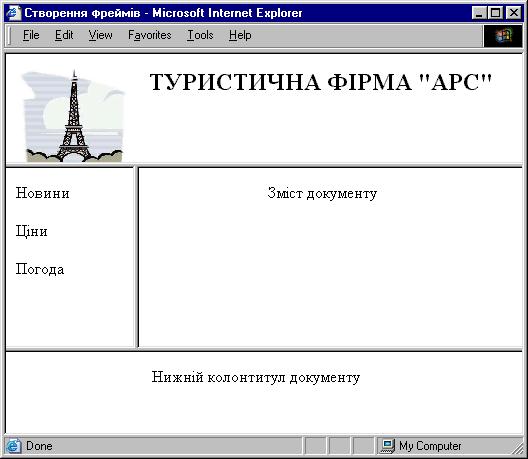Open the Favorites menu
528x459 pixels.
coord(150,35)
